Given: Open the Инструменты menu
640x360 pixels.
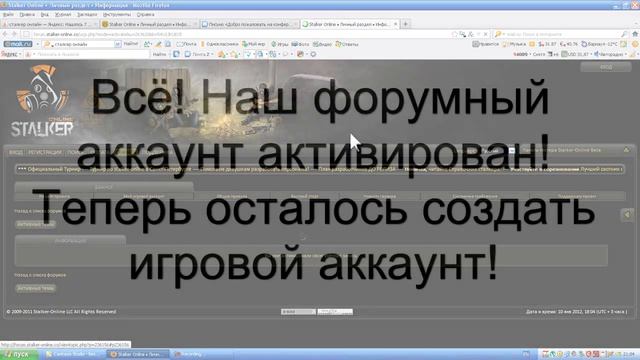Looking at the screenshot, I should (x=117, y=14).
